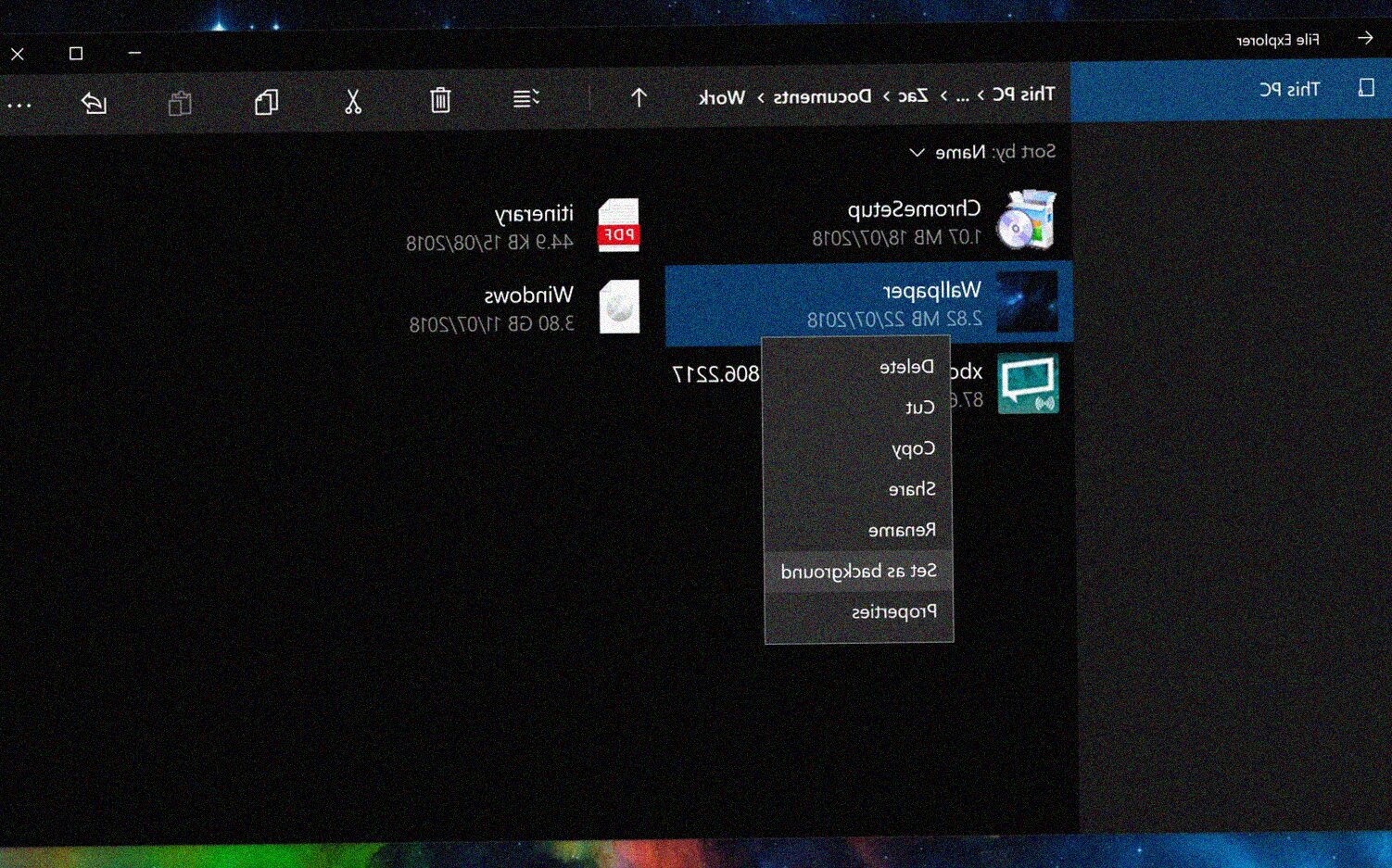Click the Work breadcrumb link
Viewport: 1392px width, 868px height.
(722, 97)
